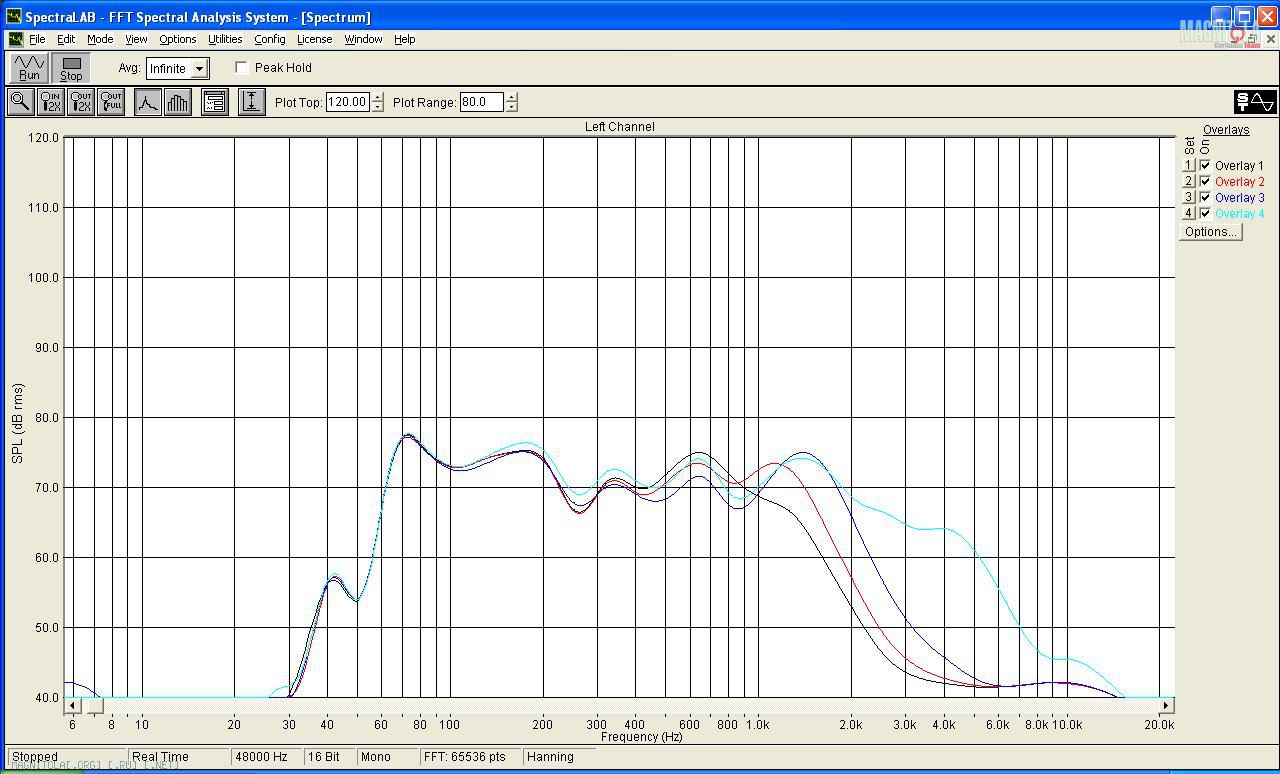The width and height of the screenshot is (1280, 774).
Task: Open the License menu
Action: click(314, 39)
